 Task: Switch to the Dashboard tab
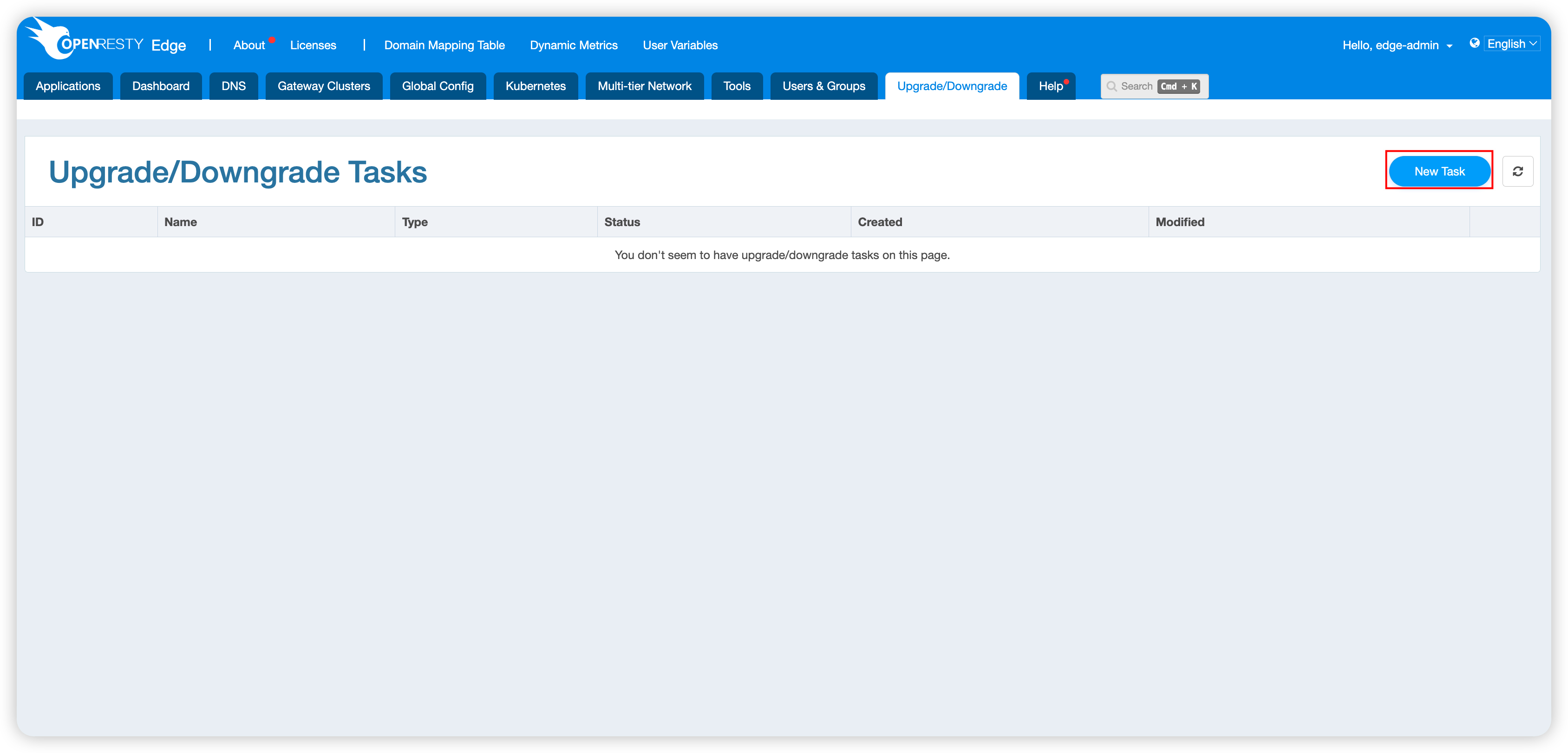(161, 86)
